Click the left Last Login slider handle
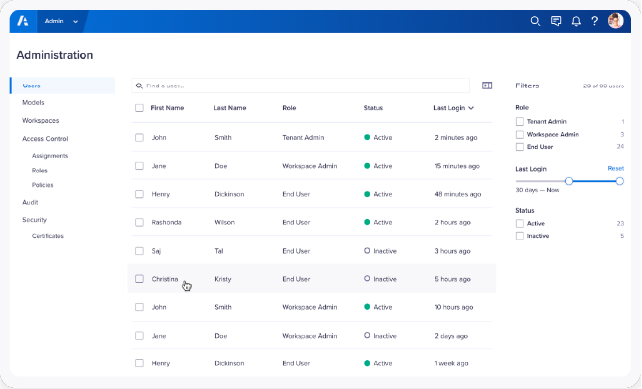The height and width of the screenshot is (389, 642). click(x=569, y=181)
